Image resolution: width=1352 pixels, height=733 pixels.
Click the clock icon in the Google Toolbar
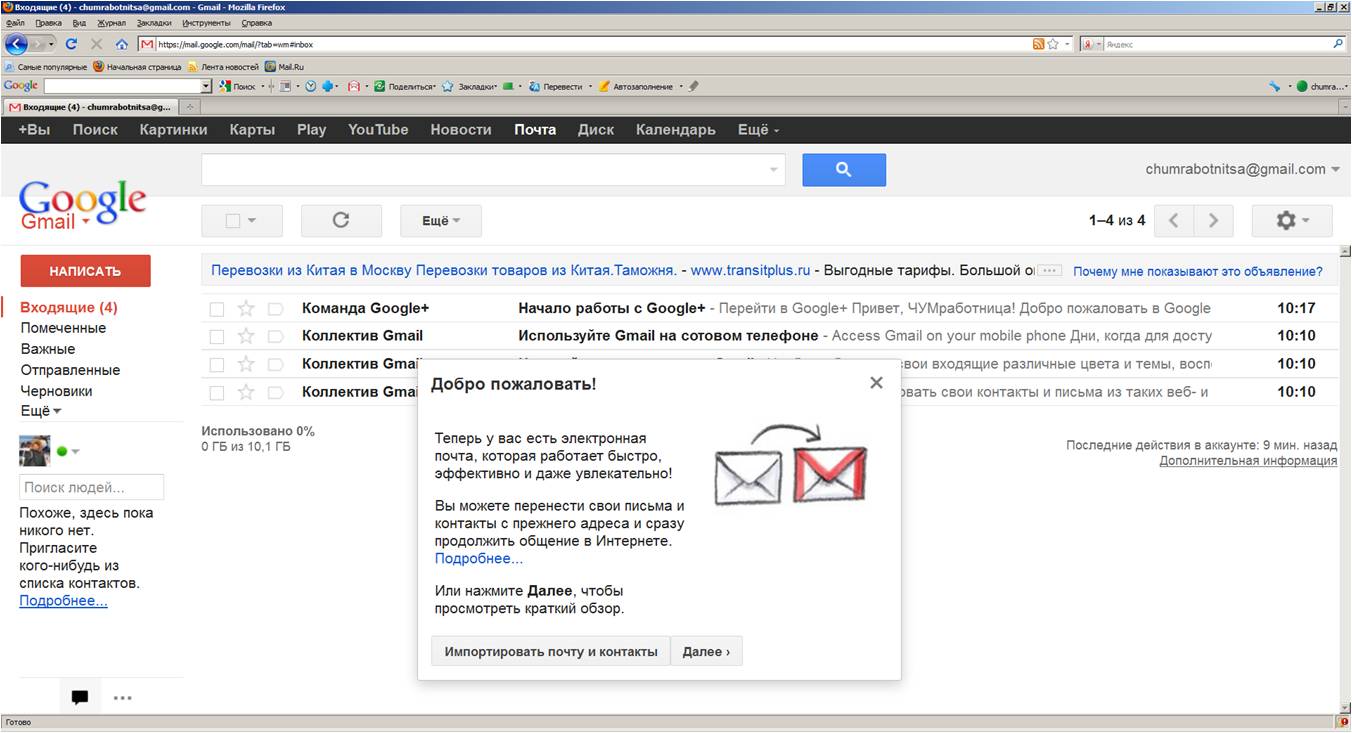(311, 86)
